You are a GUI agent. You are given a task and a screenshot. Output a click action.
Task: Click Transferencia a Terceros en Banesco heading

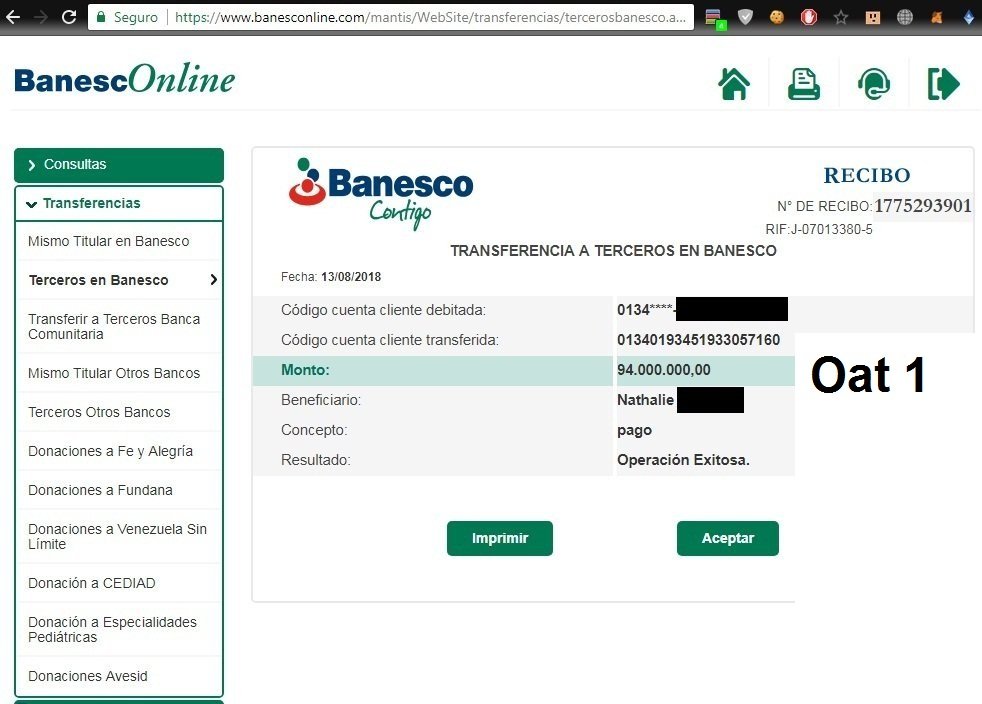[x=613, y=251]
